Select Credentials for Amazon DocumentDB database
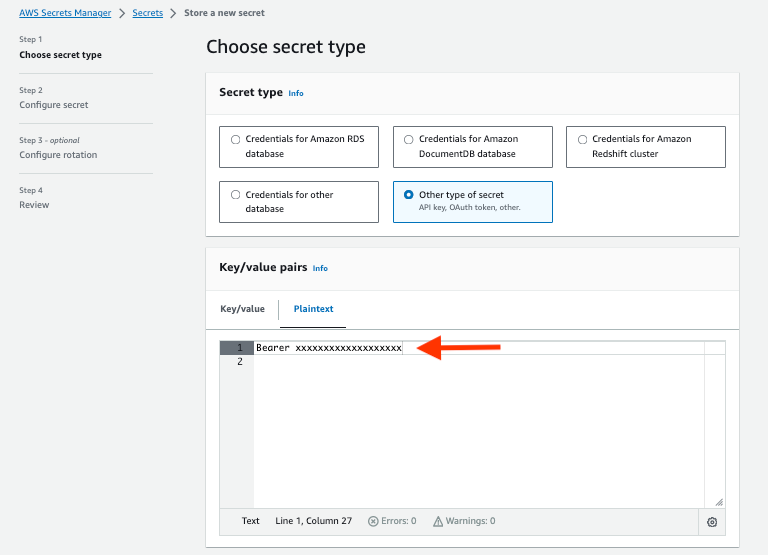The width and height of the screenshot is (768, 555). pos(473,147)
